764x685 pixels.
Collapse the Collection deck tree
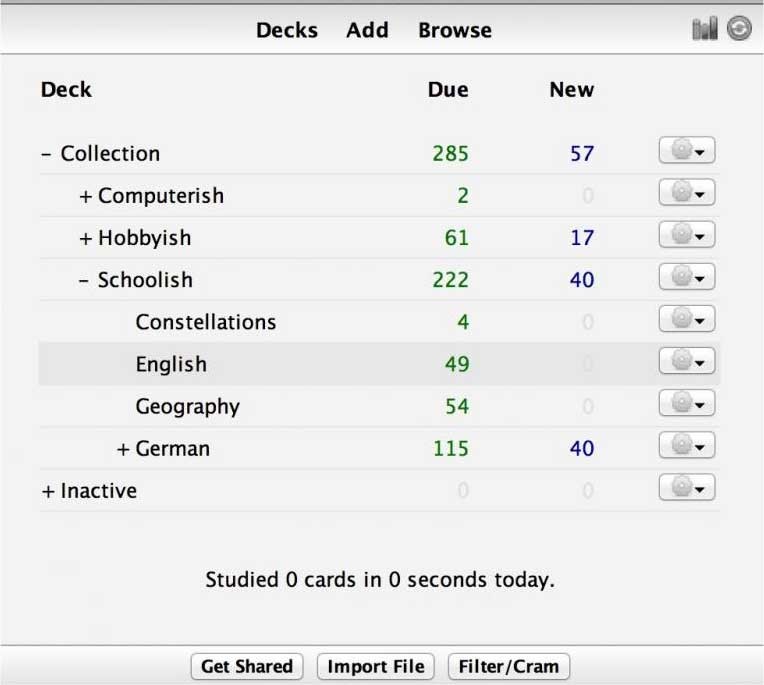pyautogui.click(x=47, y=154)
